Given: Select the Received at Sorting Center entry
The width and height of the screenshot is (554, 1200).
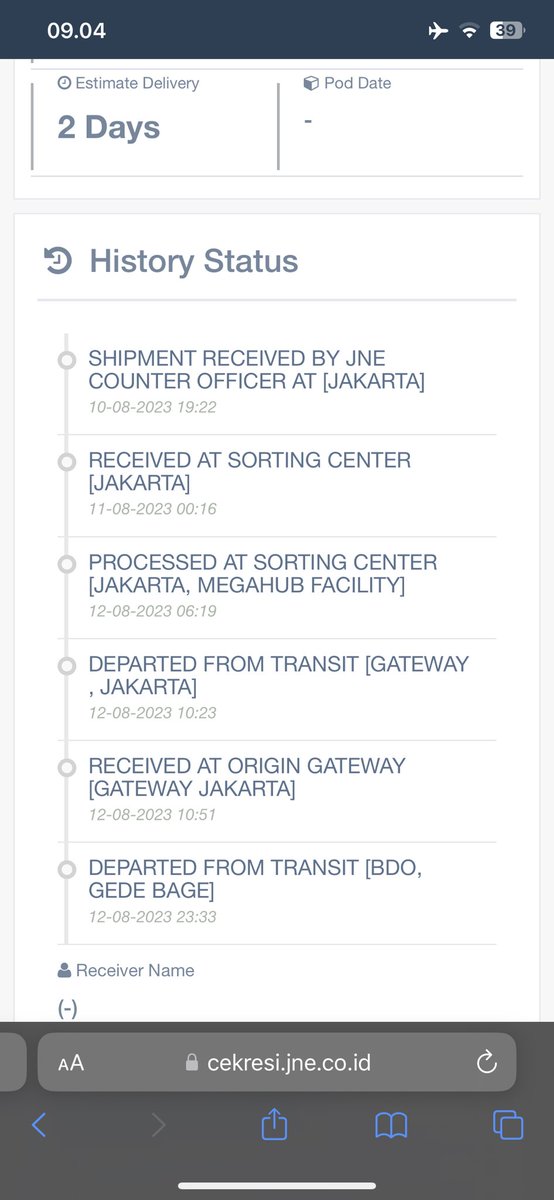Looking at the screenshot, I should 280,486.
